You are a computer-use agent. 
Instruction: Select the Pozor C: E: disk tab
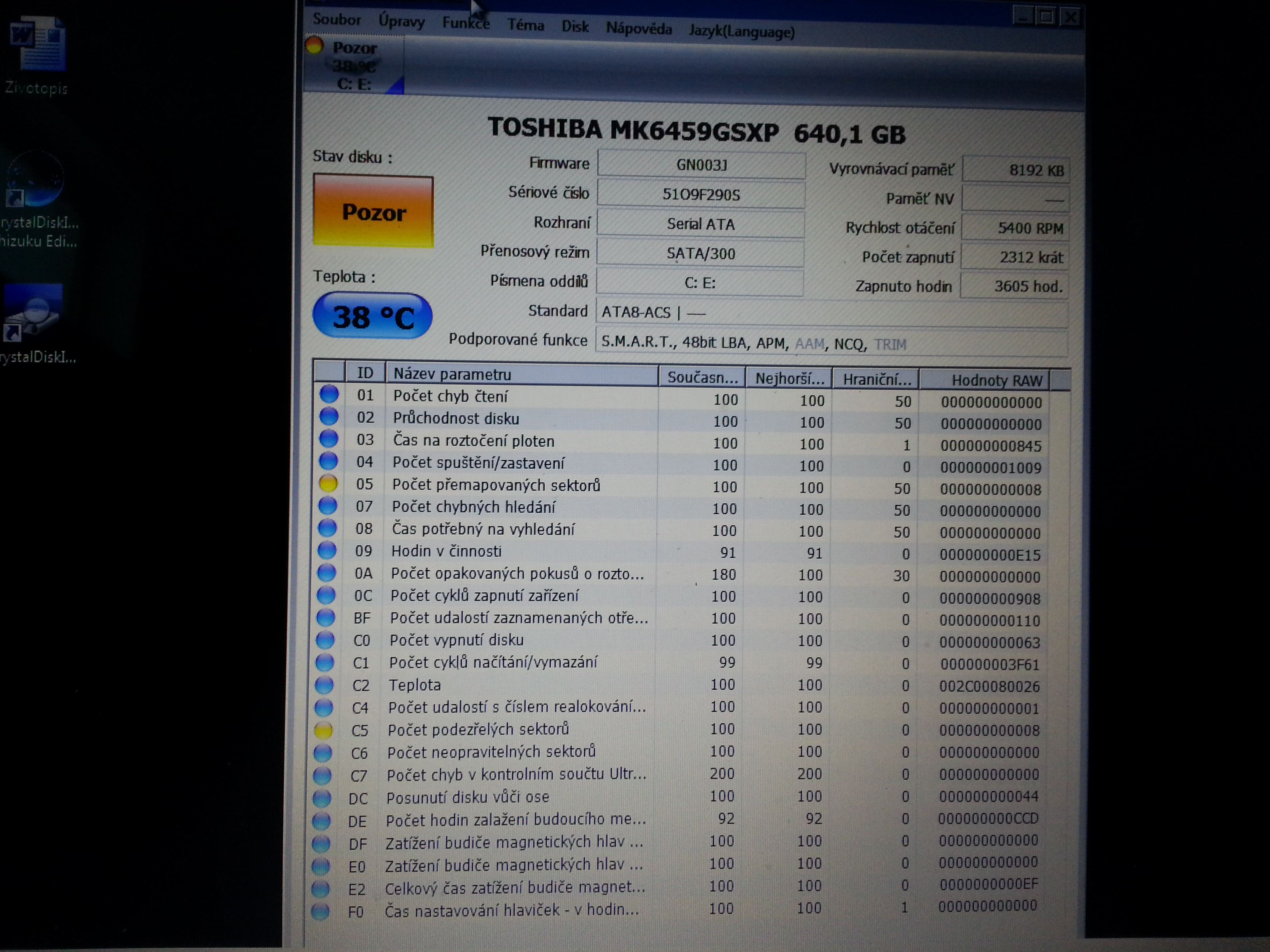coord(354,65)
